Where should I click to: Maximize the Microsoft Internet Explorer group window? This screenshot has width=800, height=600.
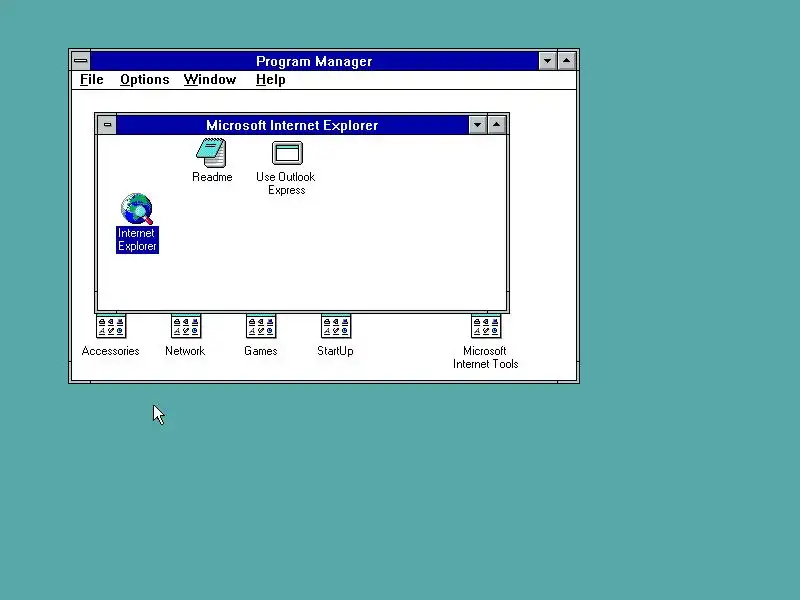(x=496, y=125)
